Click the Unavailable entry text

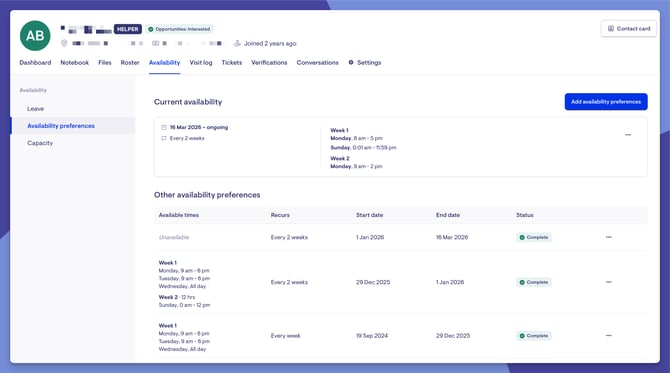[174, 237]
